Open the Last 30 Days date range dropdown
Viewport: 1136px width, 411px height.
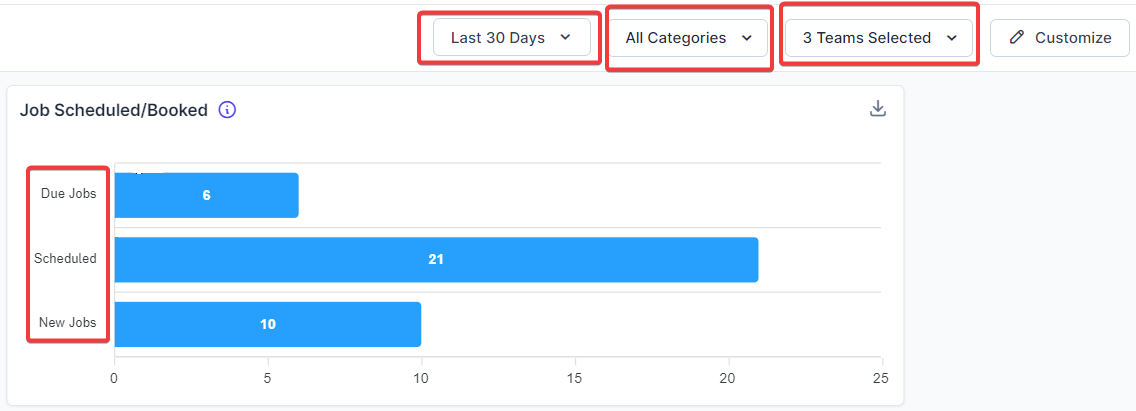(511, 38)
